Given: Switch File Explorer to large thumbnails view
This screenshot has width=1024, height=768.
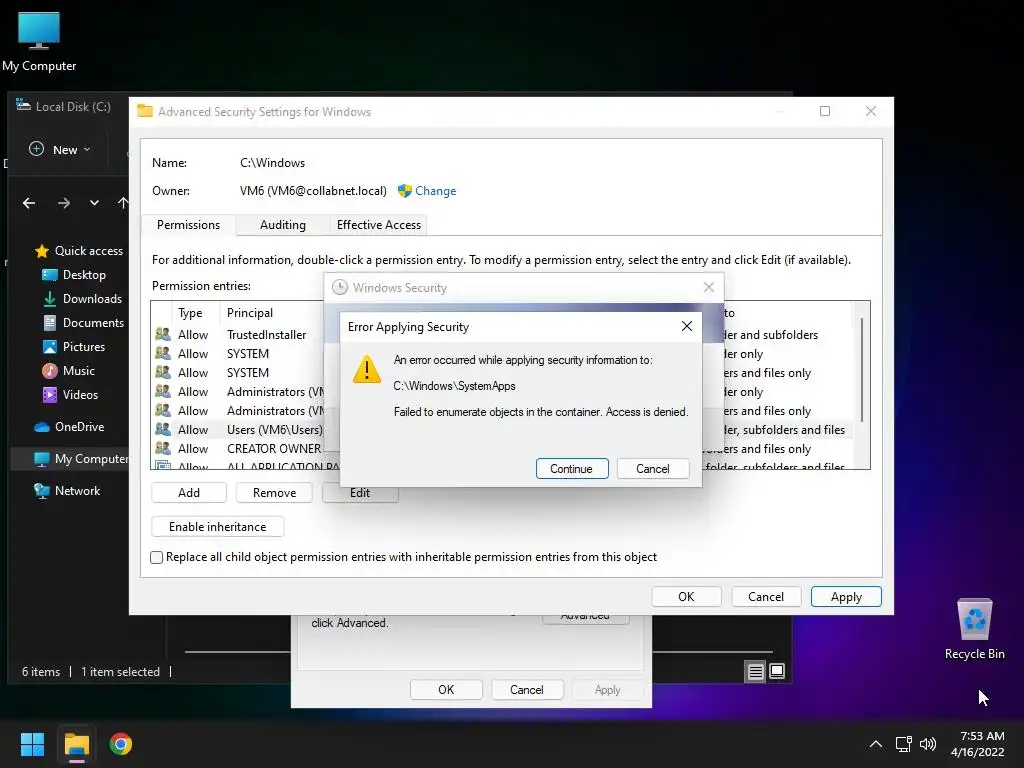Looking at the screenshot, I should pyautogui.click(x=777, y=671).
